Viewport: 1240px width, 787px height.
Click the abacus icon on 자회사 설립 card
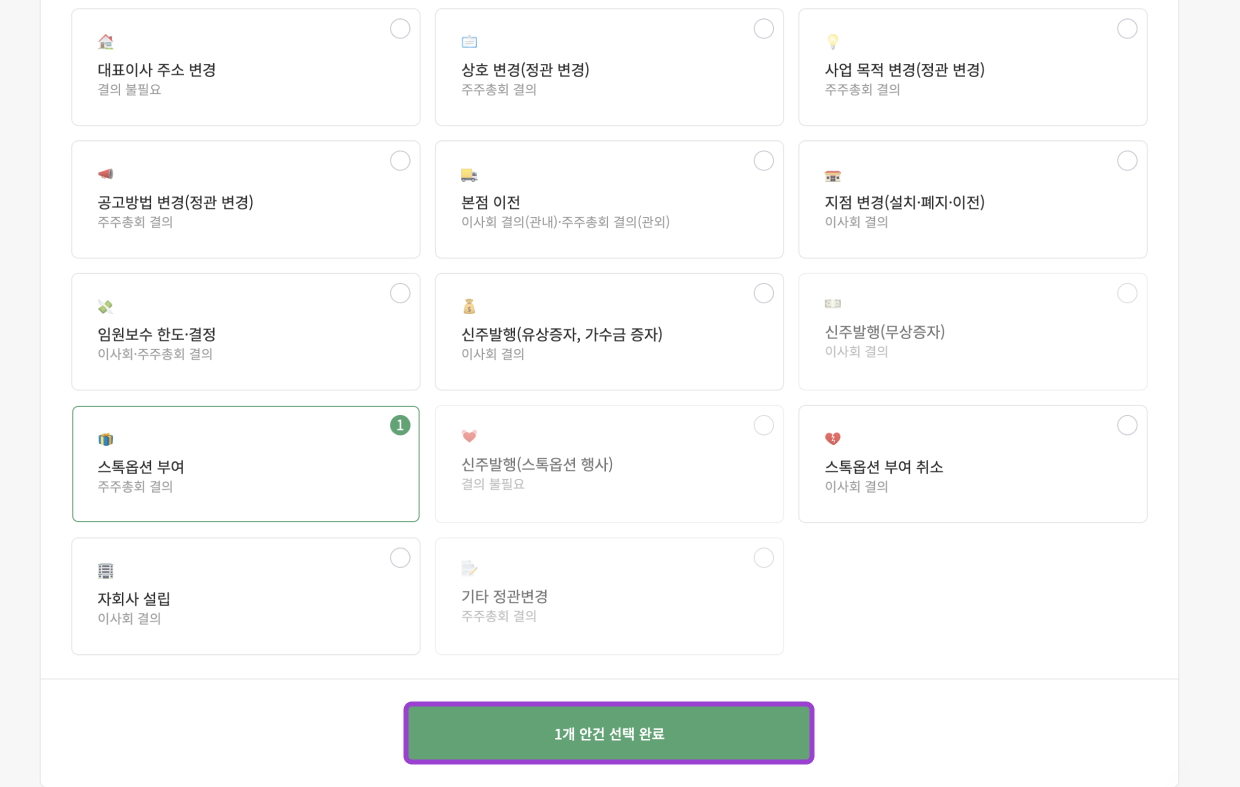105,570
